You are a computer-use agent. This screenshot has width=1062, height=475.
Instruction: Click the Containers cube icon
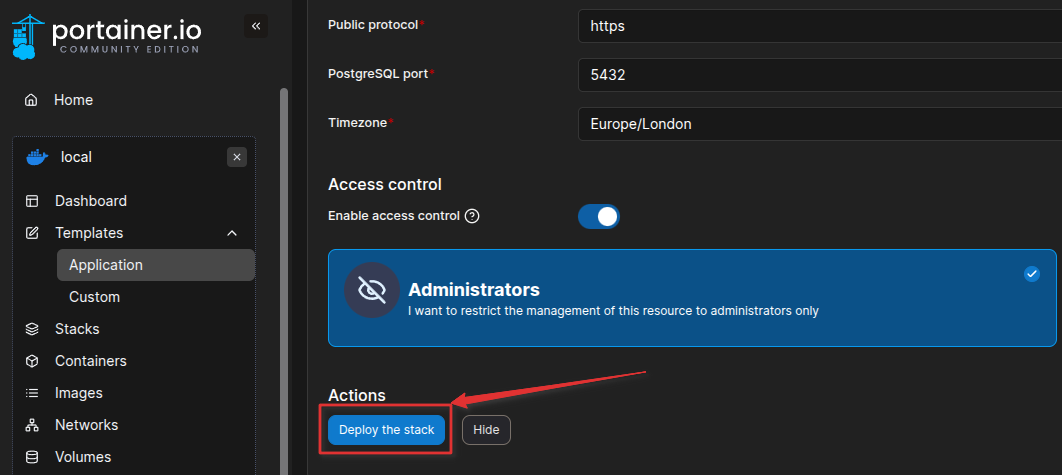[x=32, y=361]
